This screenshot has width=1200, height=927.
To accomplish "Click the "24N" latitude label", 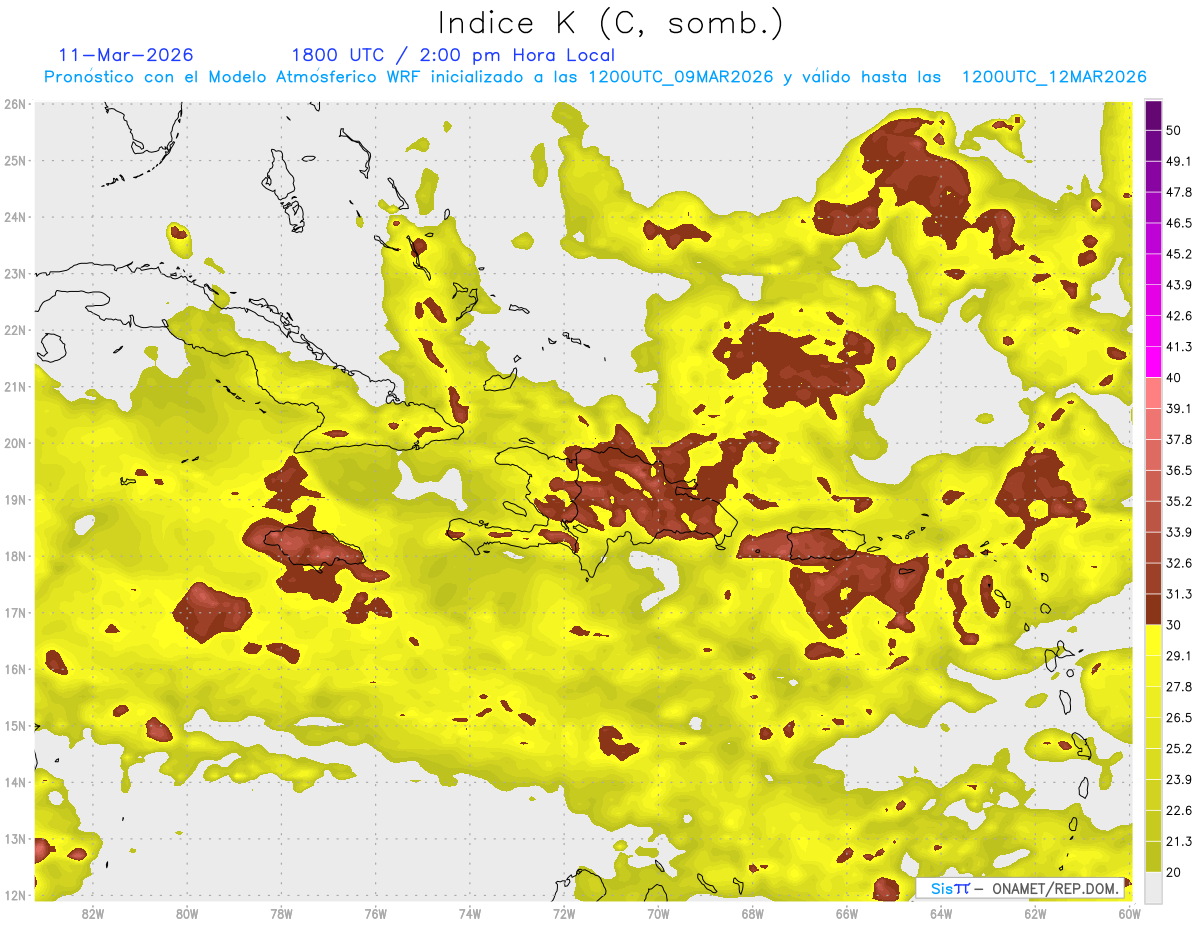I will coord(16,217).
